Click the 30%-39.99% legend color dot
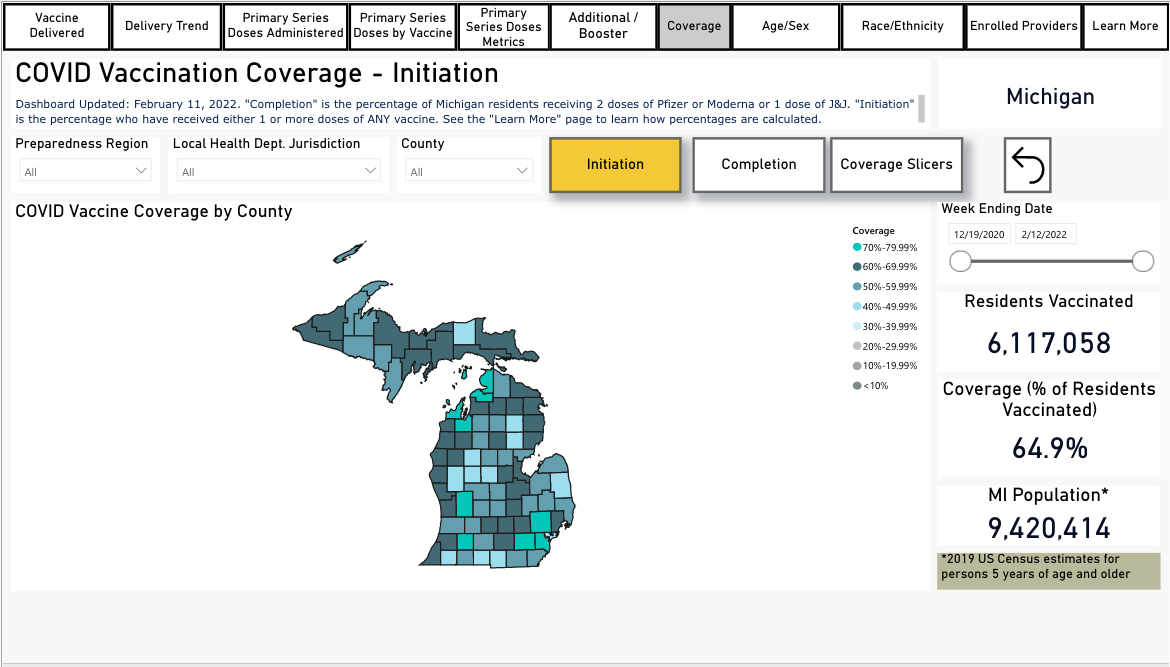The width and height of the screenshot is (1170, 667). [857, 326]
